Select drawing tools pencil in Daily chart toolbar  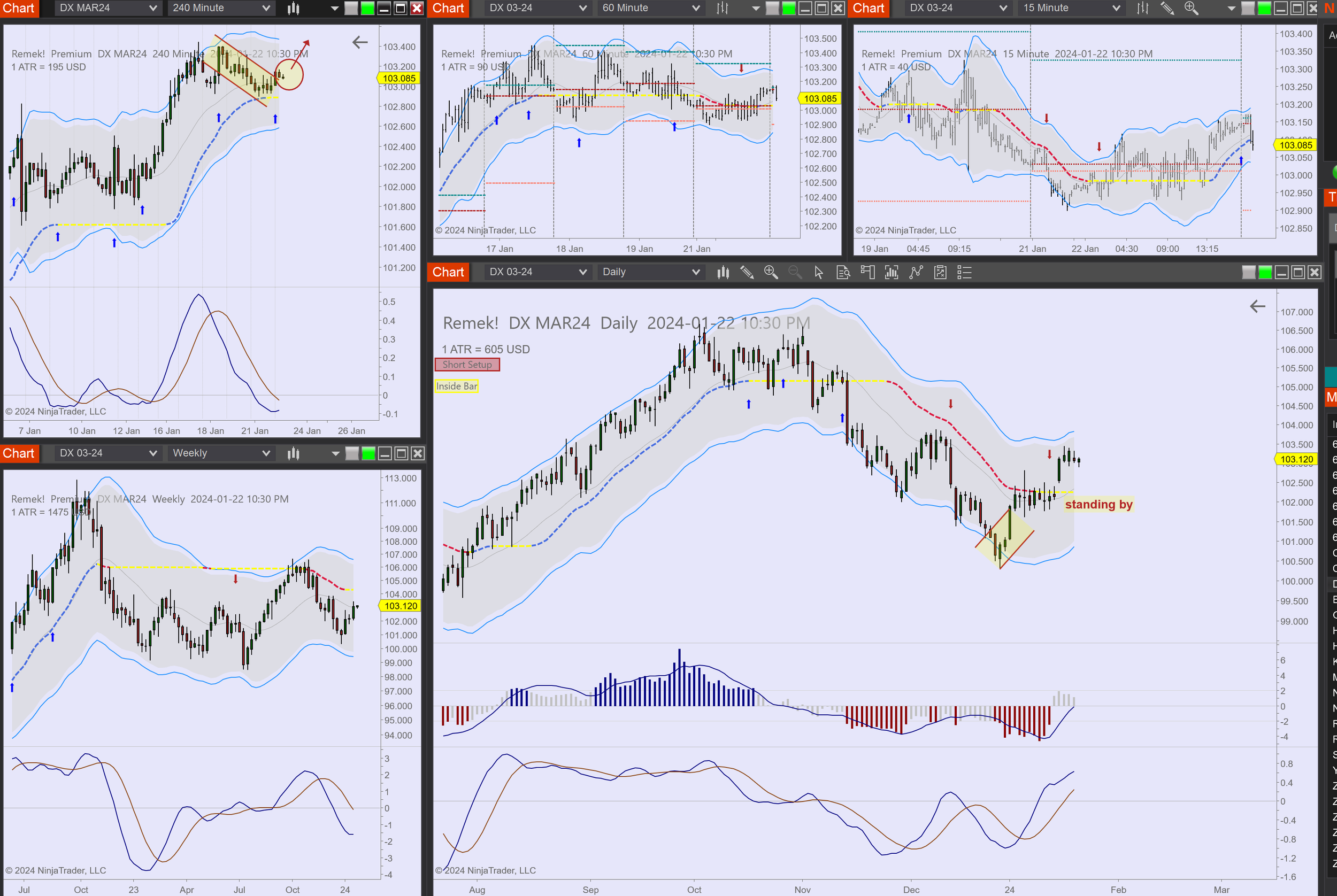(747, 272)
